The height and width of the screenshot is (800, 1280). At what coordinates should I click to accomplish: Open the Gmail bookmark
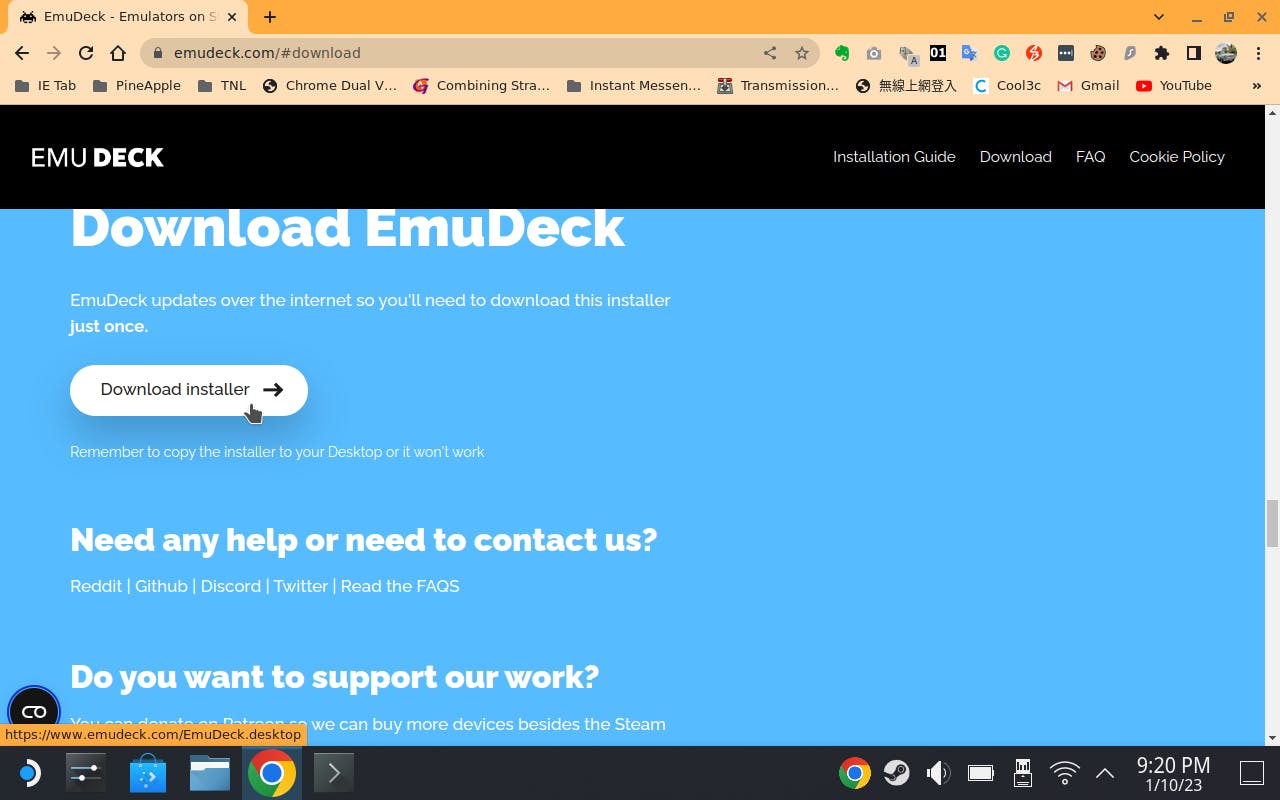click(1089, 86)
